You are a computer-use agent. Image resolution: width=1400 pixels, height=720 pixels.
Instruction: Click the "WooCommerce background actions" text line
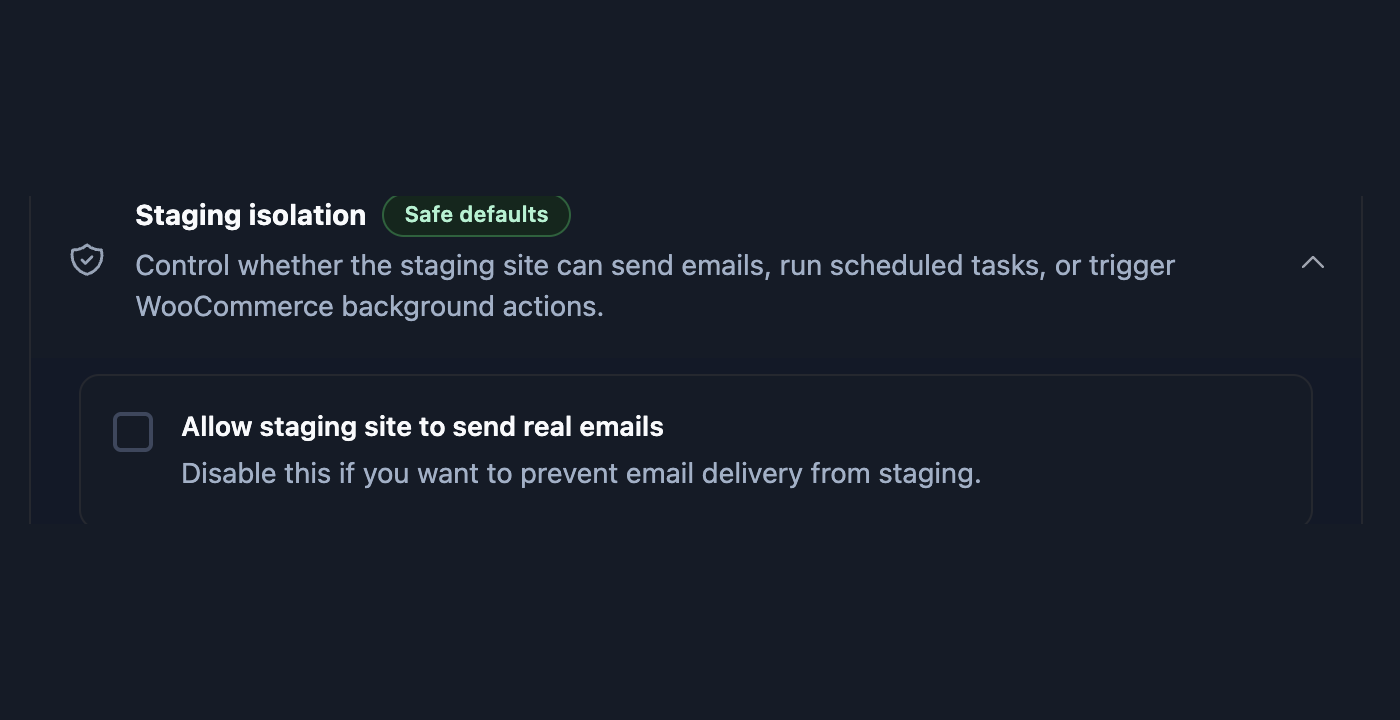pyautogui.click(x=370, y=306)
